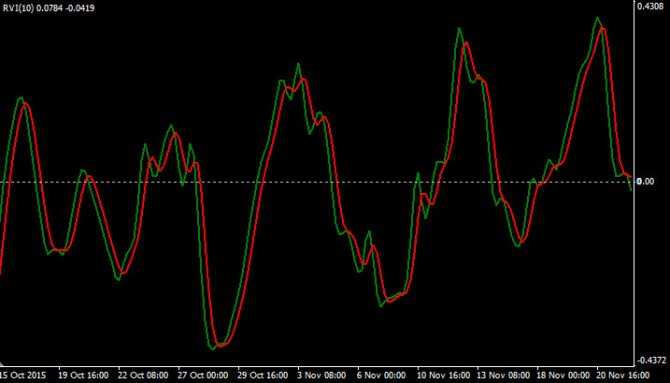
Task: Click the -0.4372 lower scale value
Action: coord(652,360)
